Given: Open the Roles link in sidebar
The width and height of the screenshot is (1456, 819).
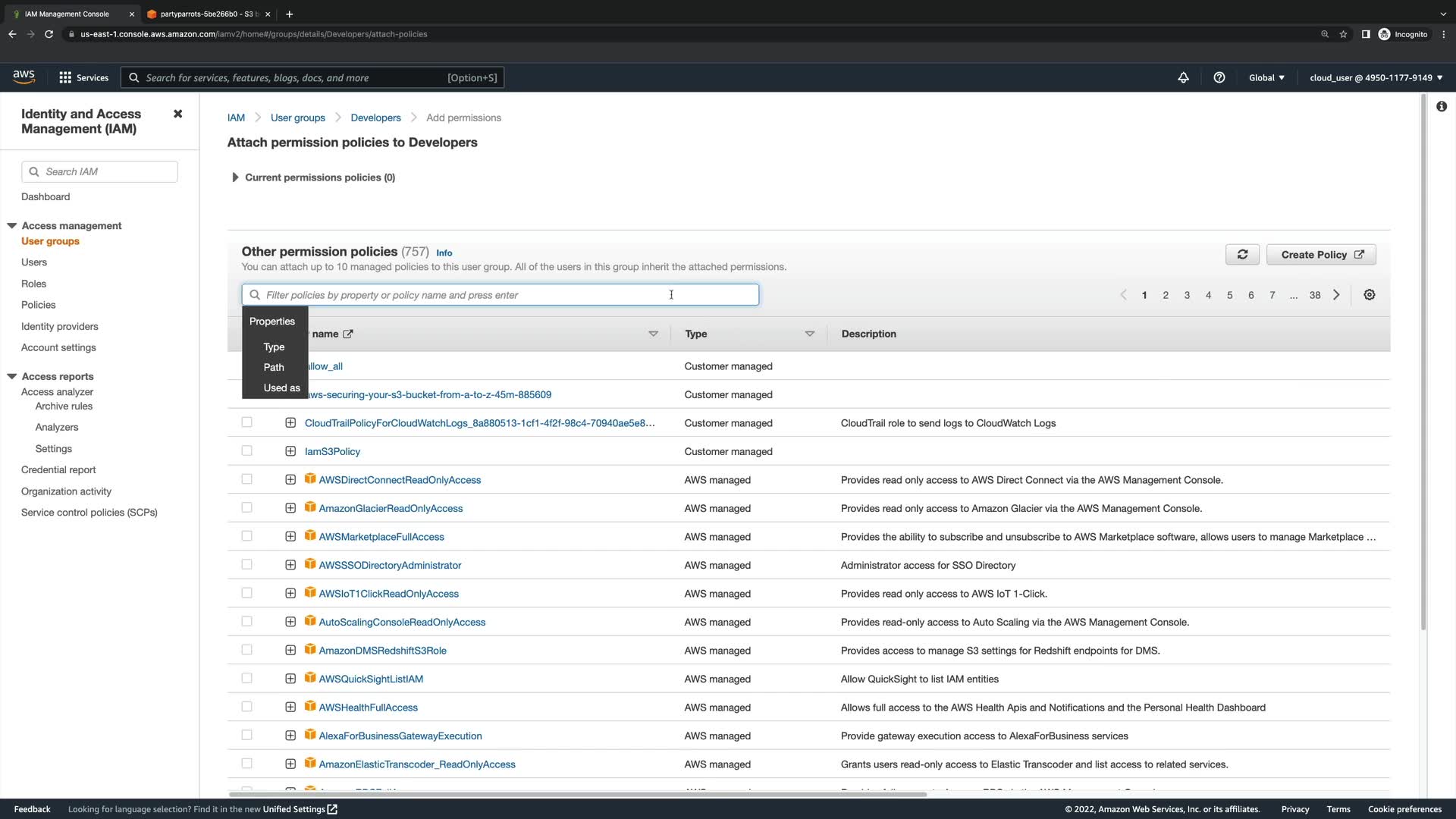Looking at the screenshot, I should pyautogui.click(x=33, y=284).
